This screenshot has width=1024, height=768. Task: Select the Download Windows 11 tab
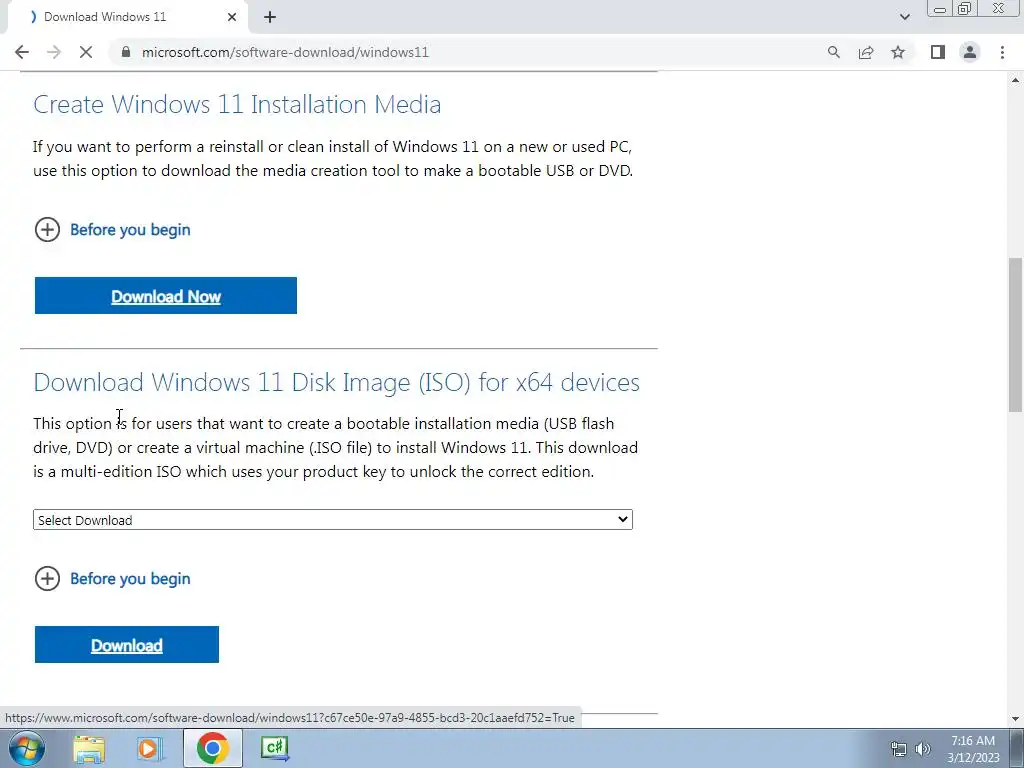pos(127,17)
